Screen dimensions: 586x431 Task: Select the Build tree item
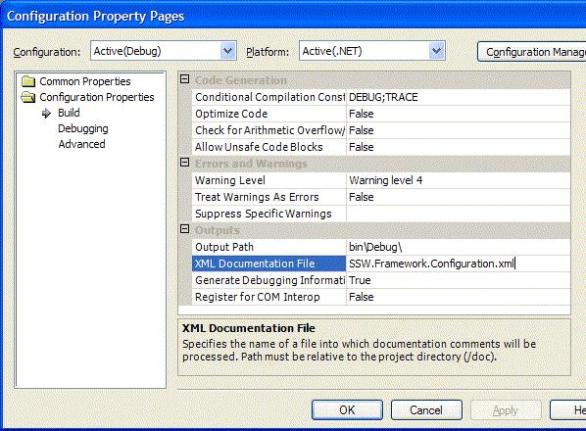point(69,113)
